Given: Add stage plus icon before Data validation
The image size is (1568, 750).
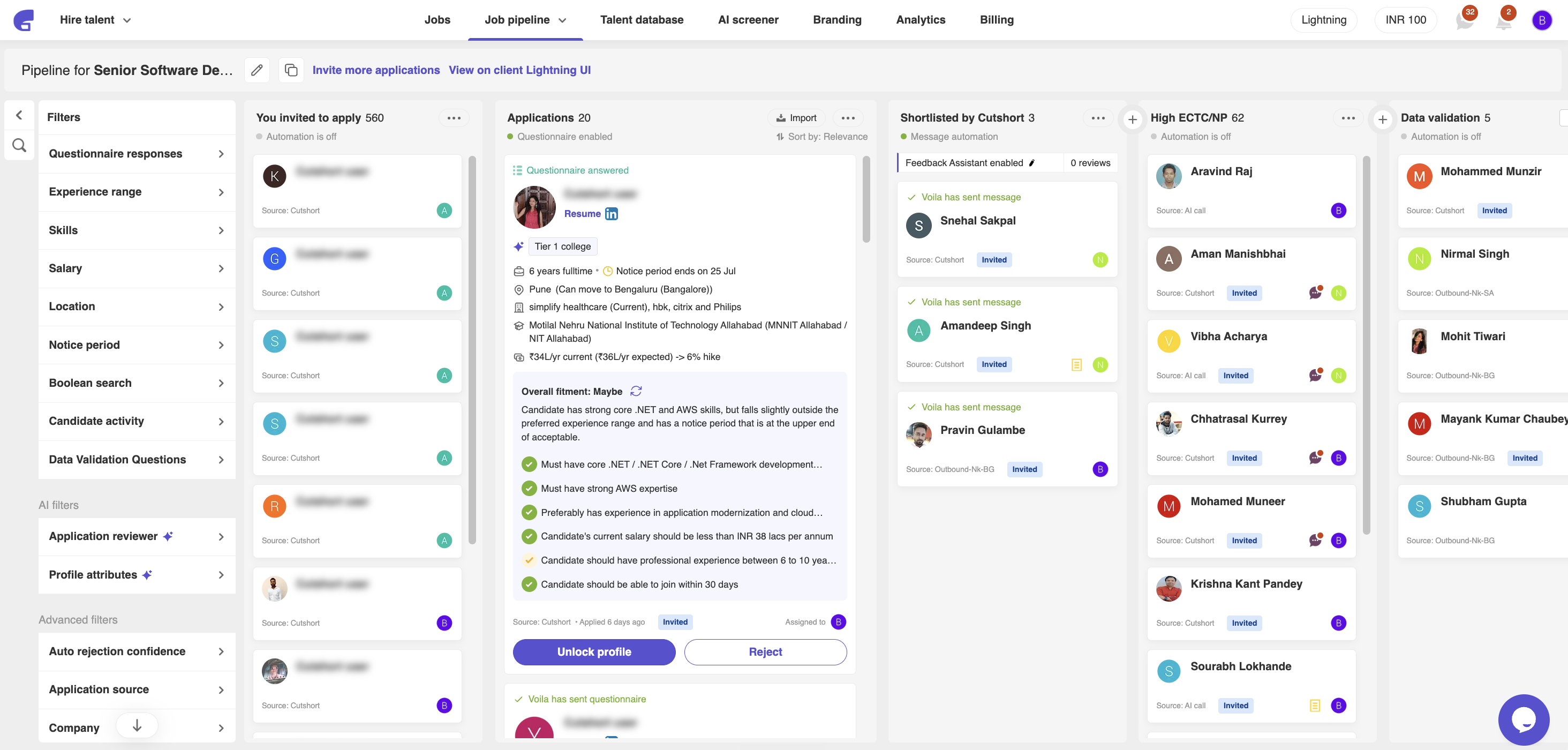Looking at the screenshot, I should [x=1382, y=119].
